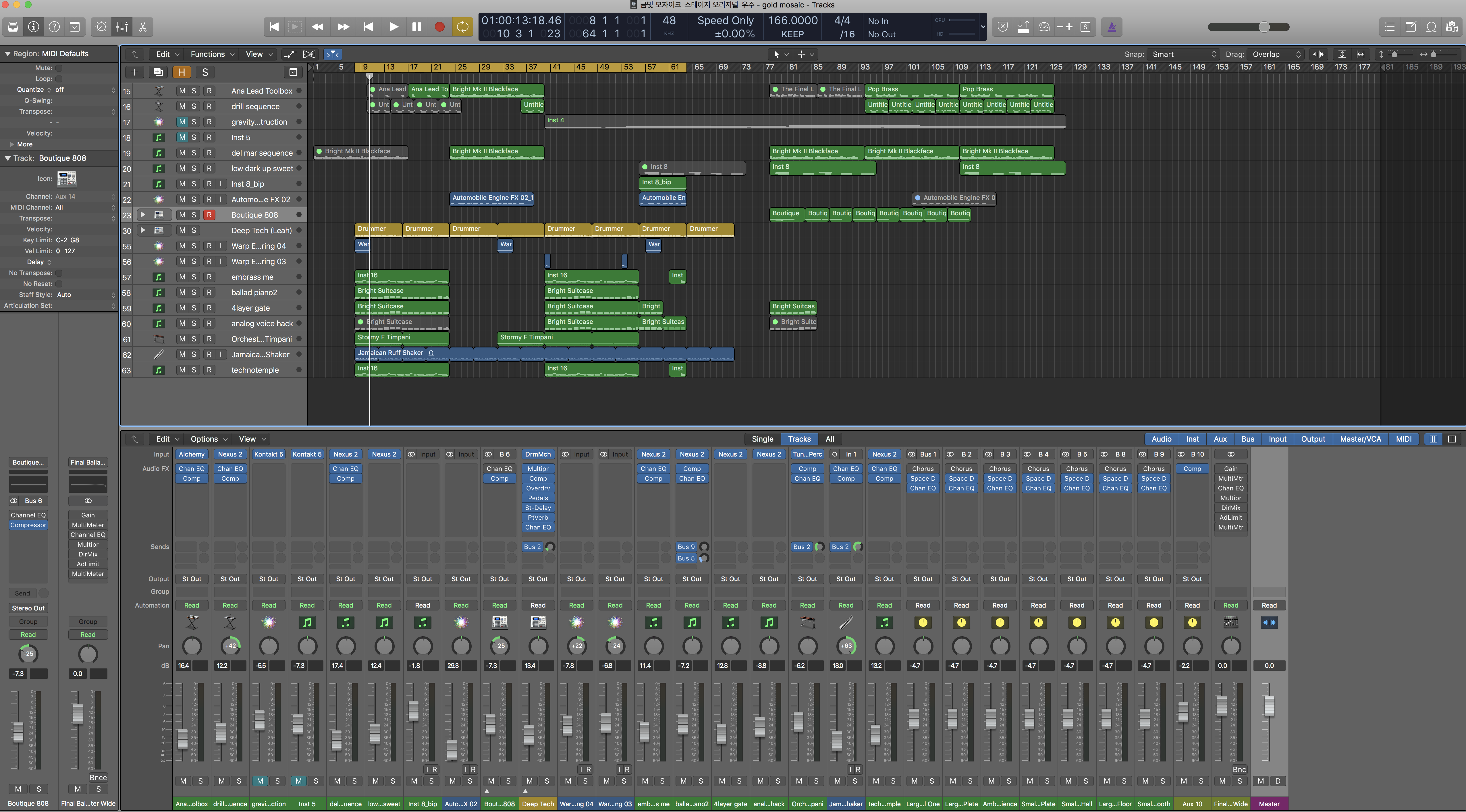
Task: Open the Library icon in the control bar
Action: [x=13, y=27]
